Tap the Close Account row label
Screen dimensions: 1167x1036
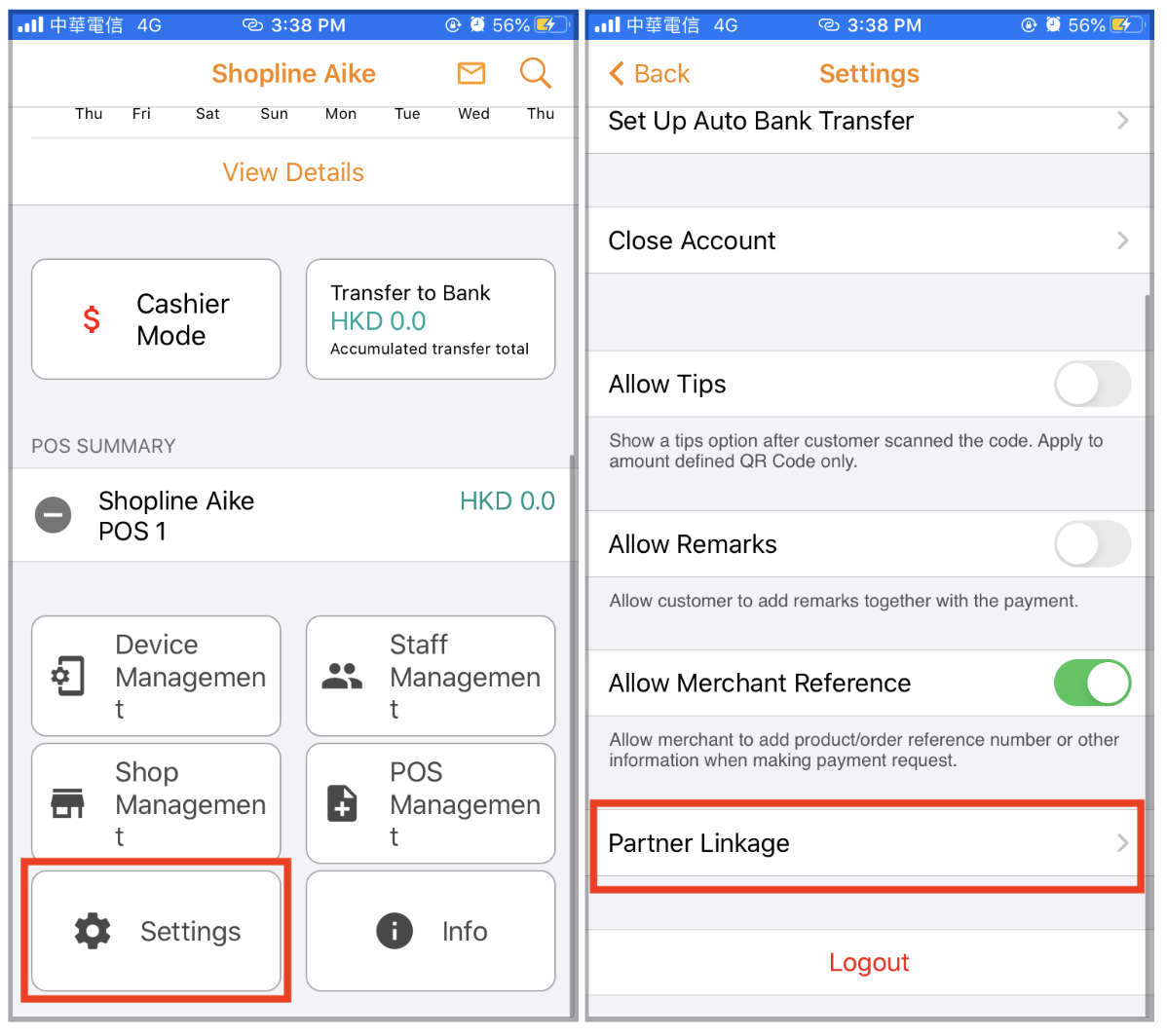[692, 240]
